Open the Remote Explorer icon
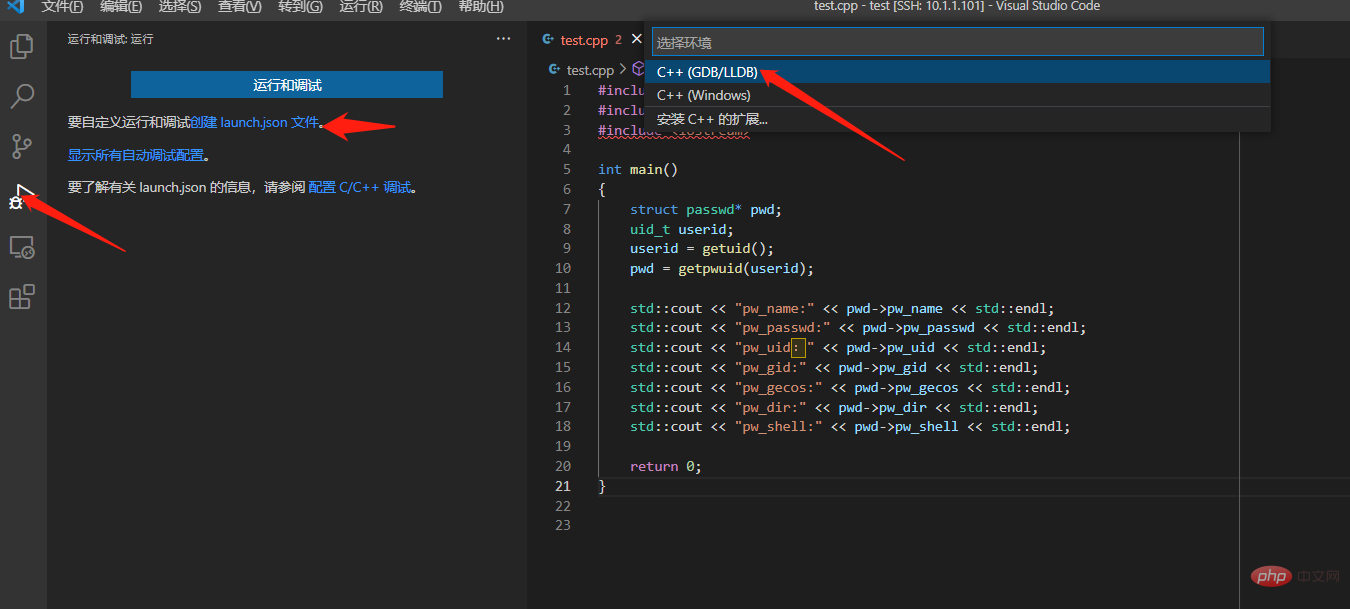The width and height of the screenshot is (1350, 609). (21, 246)
